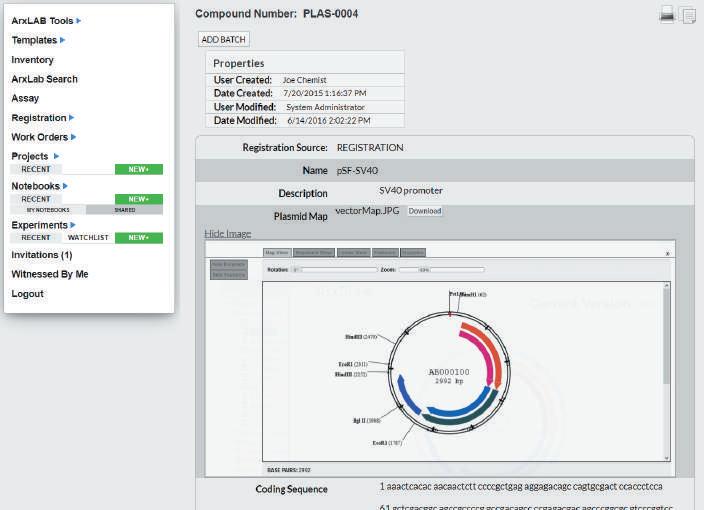The height and width of the screenshot is (510, 704).
Task: Expand the Work Orders arrow
Action: point(74,137)
